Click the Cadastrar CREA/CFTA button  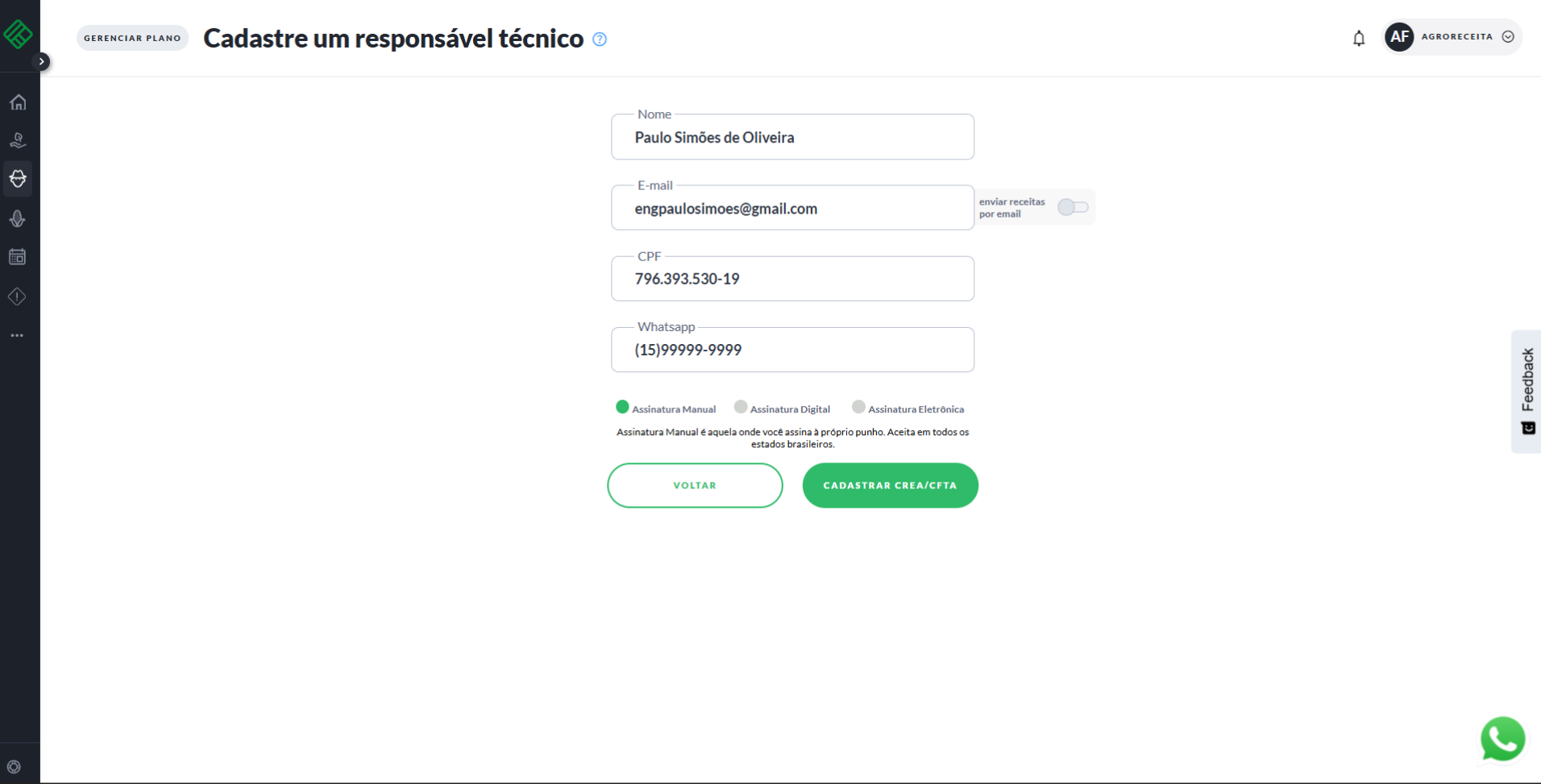[x=890, y=485]
